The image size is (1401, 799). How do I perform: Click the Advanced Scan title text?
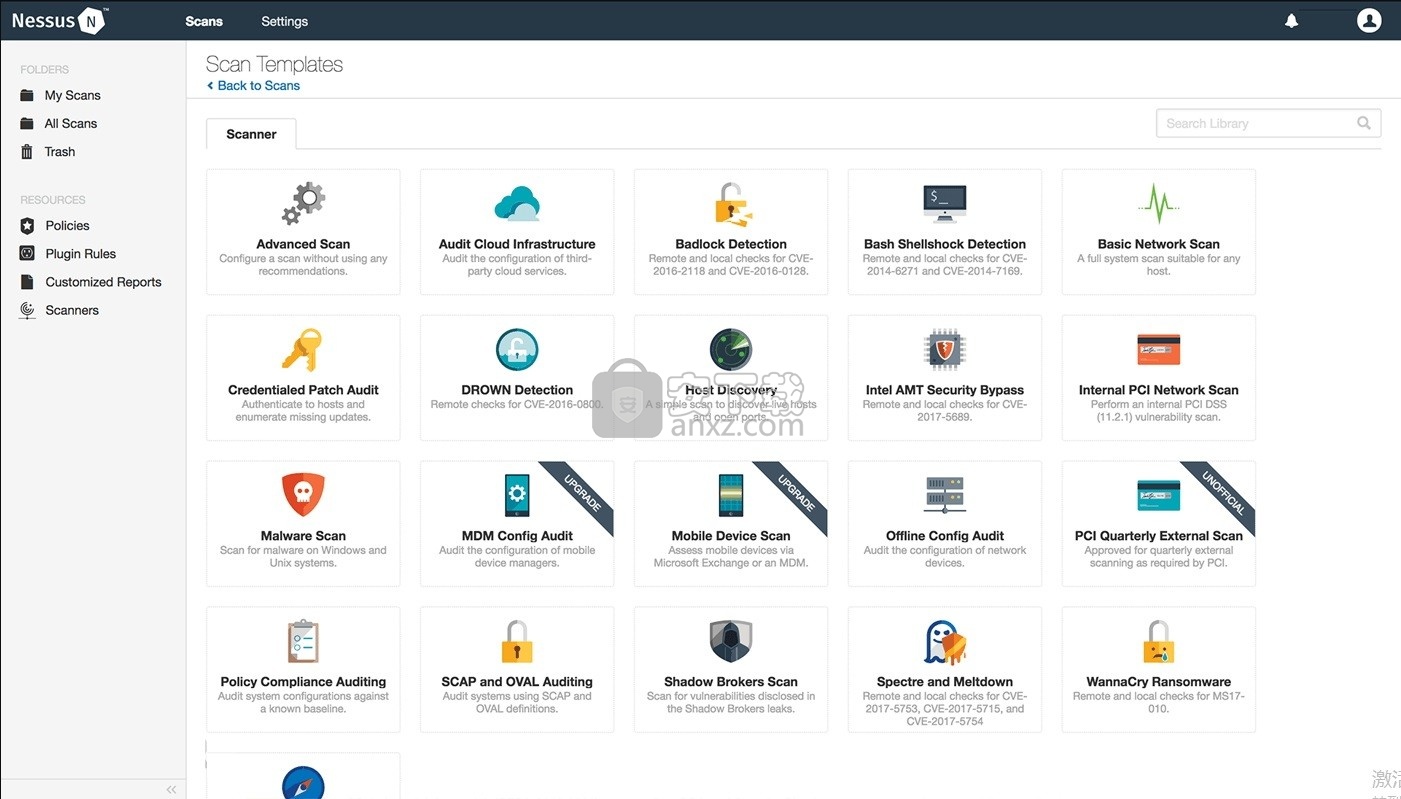303,244
